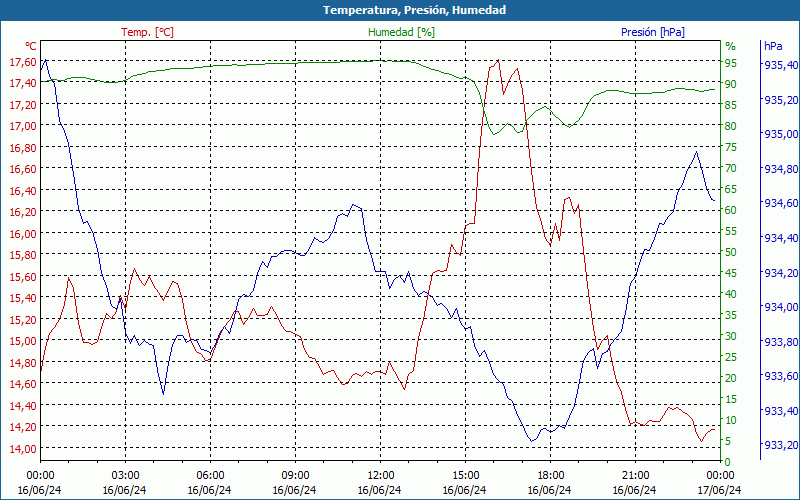
Task: Click humidity axis value 50
Action: [x=731, y=252]
